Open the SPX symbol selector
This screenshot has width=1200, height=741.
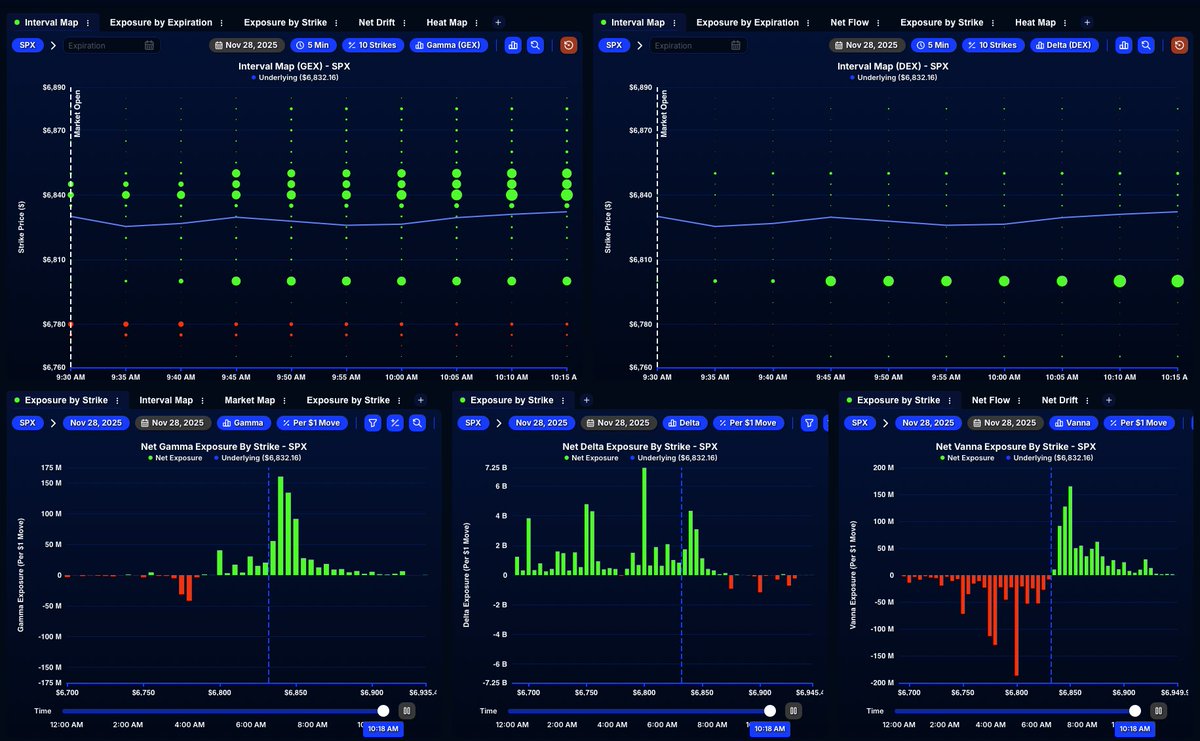[x=25, y=45]
